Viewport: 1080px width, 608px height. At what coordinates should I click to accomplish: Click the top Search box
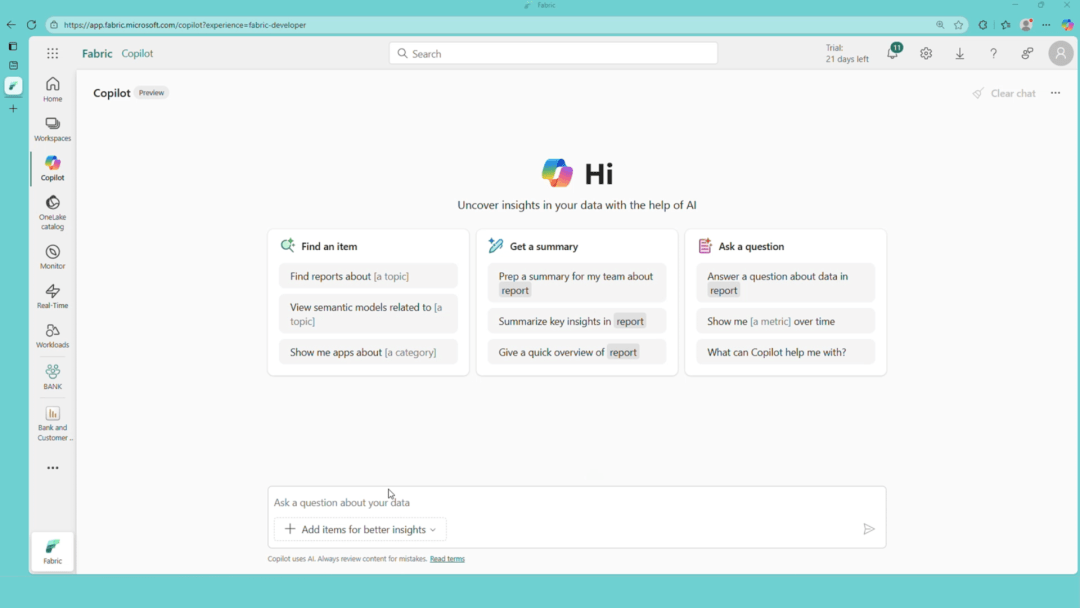pos(553,53)
